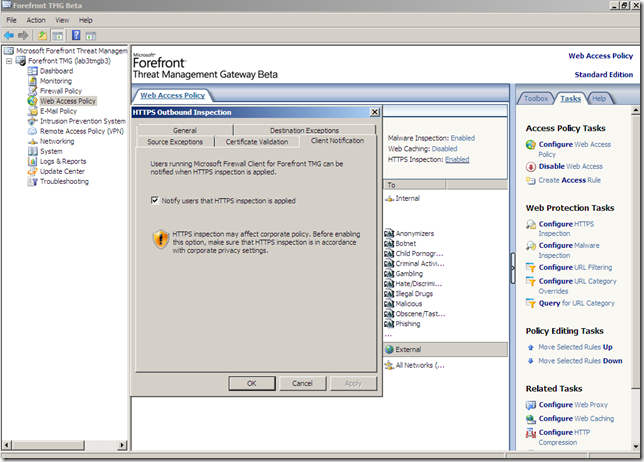Click the External network globe icon
Viewport: 644px width, 462px height.
point(389,349)
